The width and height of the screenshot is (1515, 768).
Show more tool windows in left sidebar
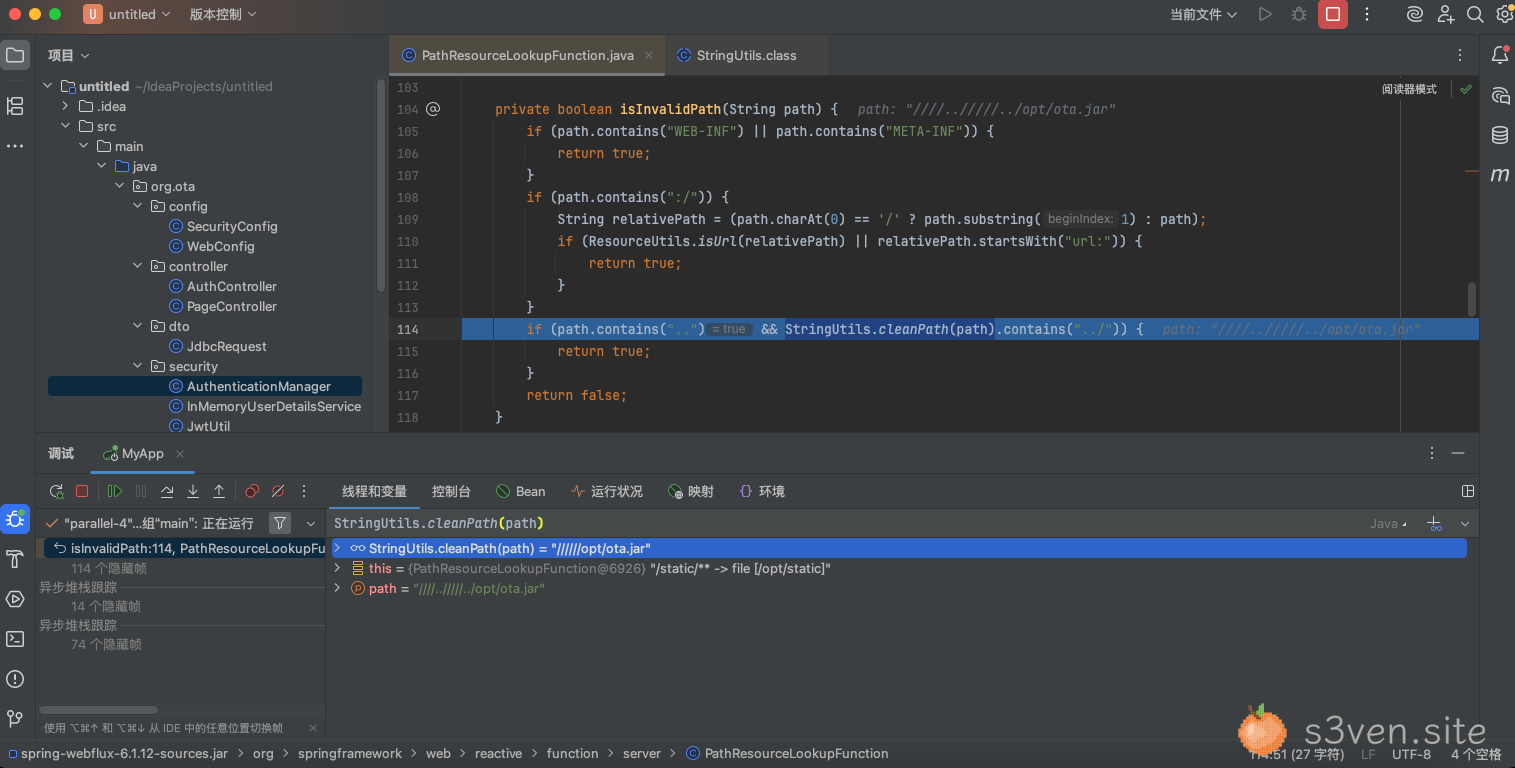click(x=15, y=146)
